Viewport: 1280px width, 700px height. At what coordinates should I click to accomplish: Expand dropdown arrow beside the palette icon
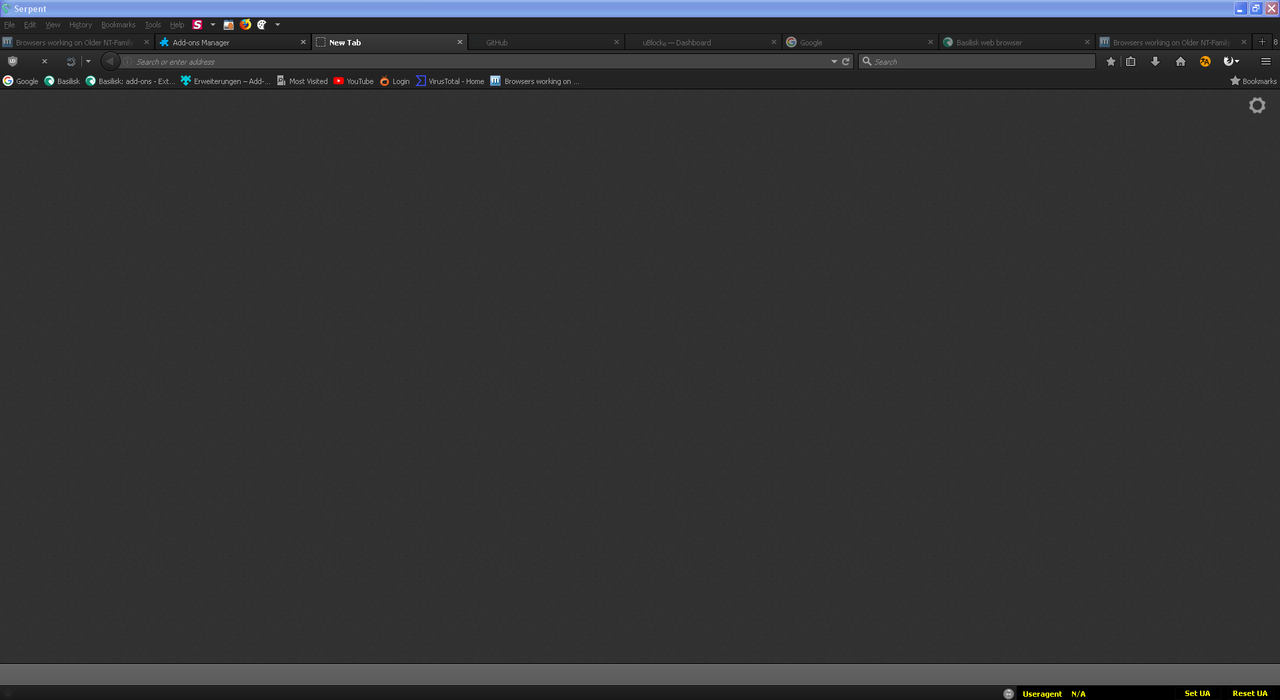pyautogui.click(x=278, y=25)
